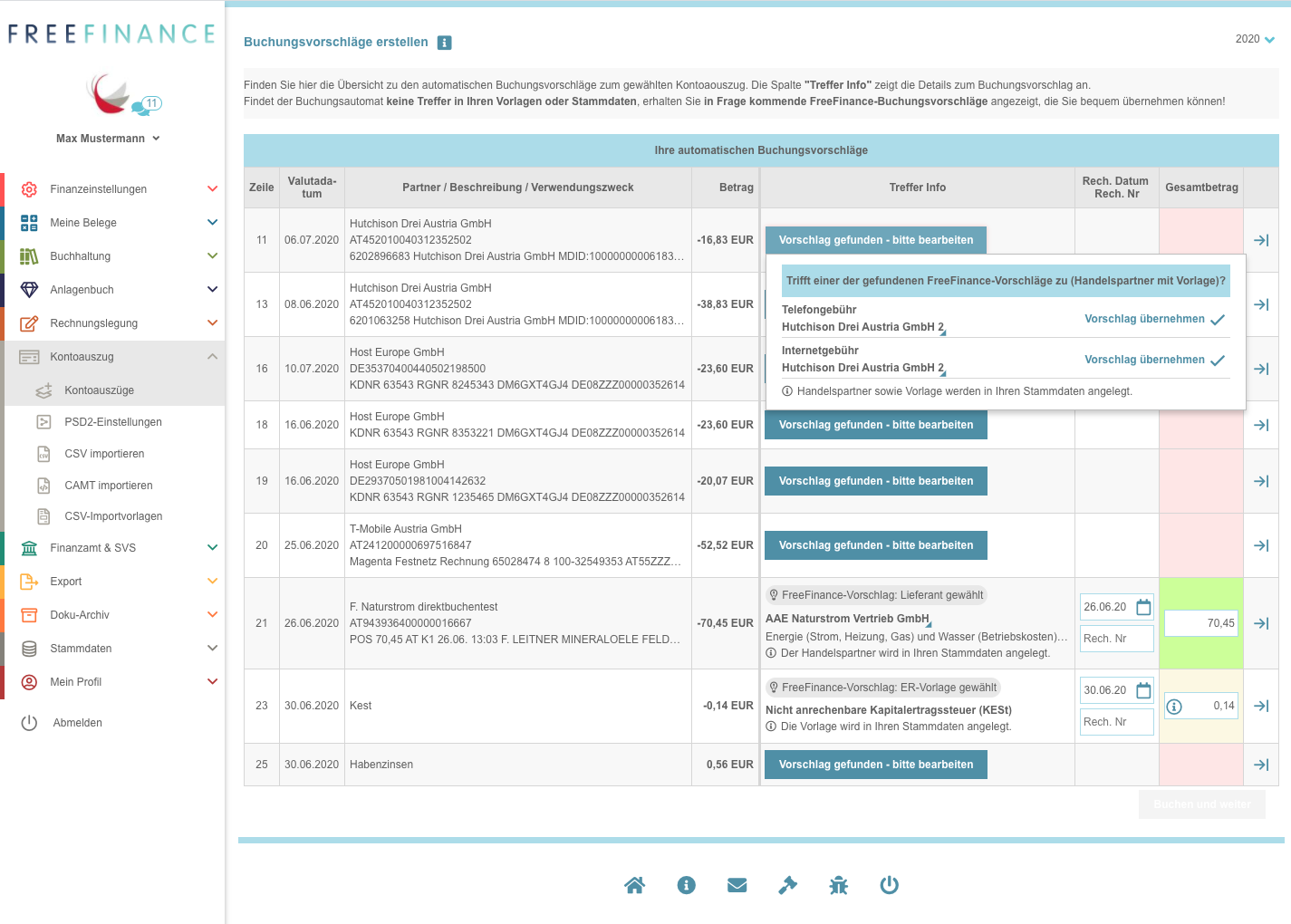The image size is (1291, 924).
Task: Click the Stammdaten database icon
Action: coord(29,649)
